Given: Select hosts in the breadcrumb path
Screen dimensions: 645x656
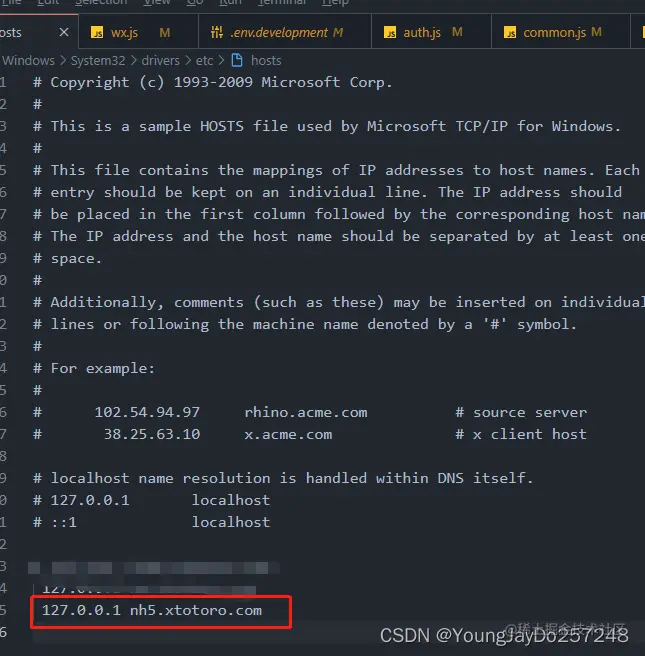Looking at the screenshot, I should click(266, 61).
